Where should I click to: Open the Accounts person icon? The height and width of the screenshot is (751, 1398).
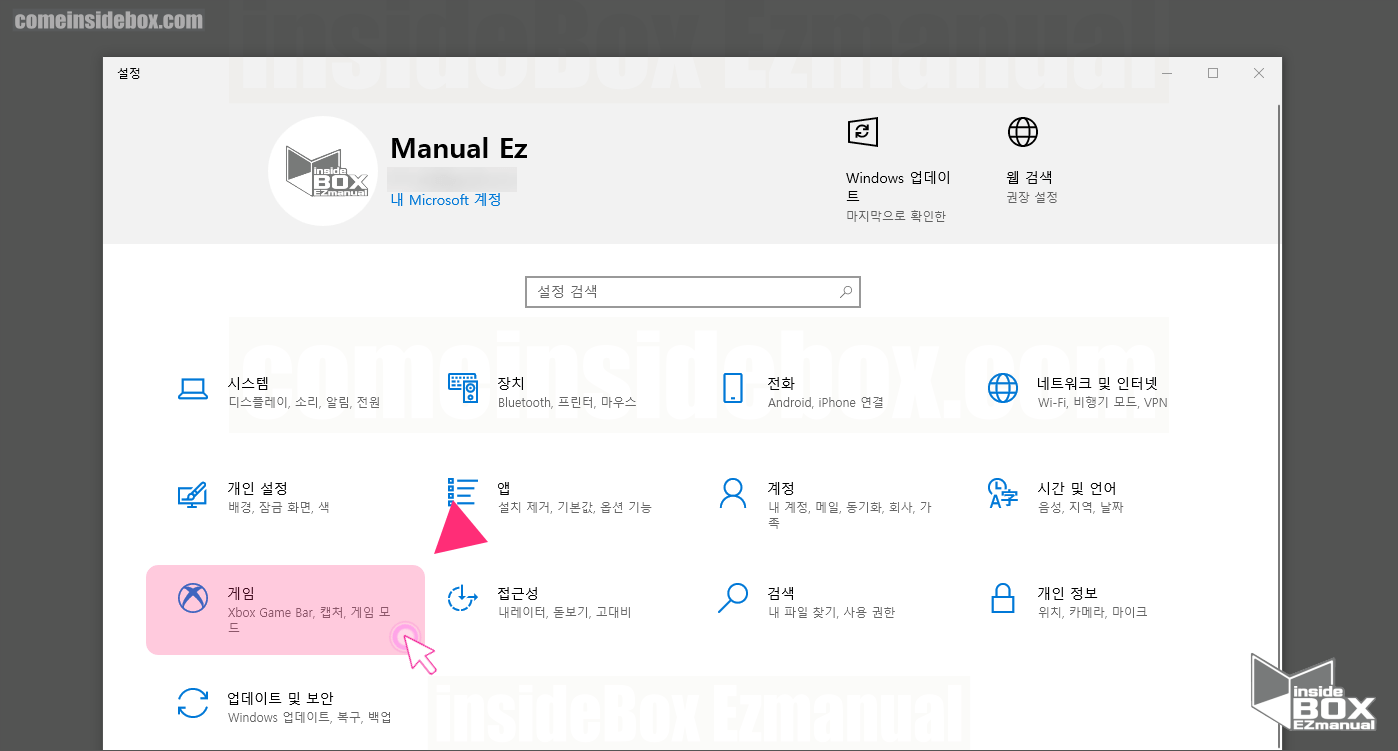[733, 493]
